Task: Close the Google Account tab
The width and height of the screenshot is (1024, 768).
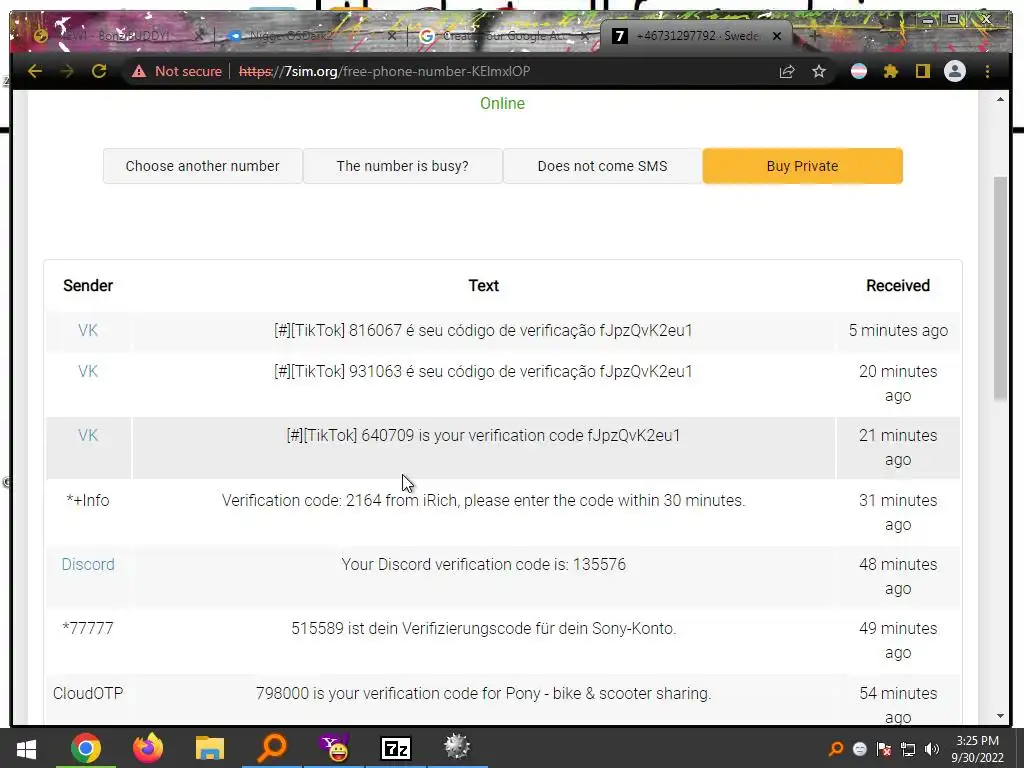Action: (x=585, y=37)
